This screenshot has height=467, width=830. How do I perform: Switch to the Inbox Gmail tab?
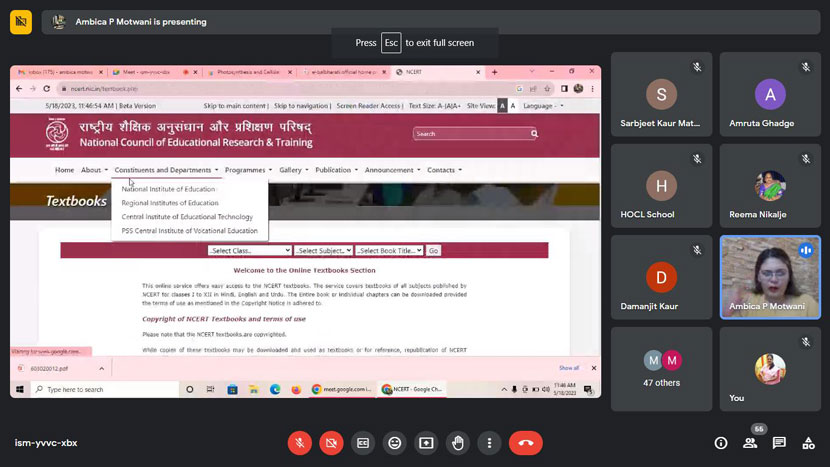(59, 72)
